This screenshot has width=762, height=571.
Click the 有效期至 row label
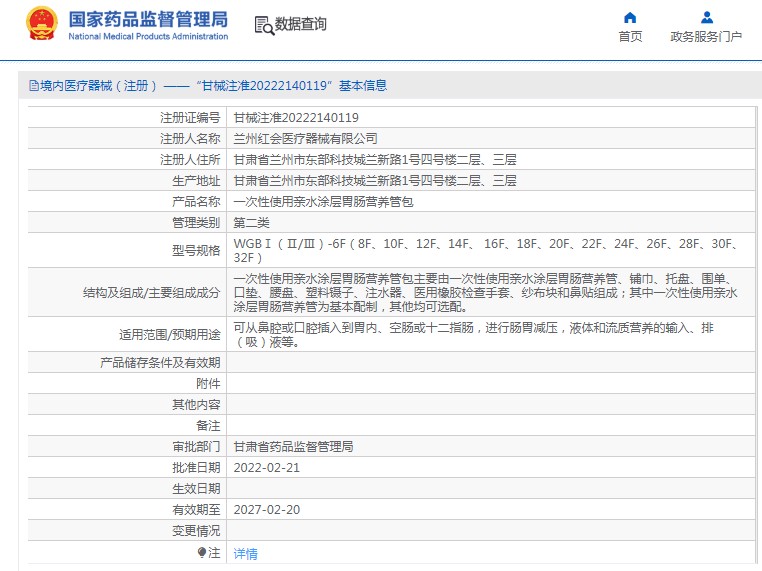(196, 510)
